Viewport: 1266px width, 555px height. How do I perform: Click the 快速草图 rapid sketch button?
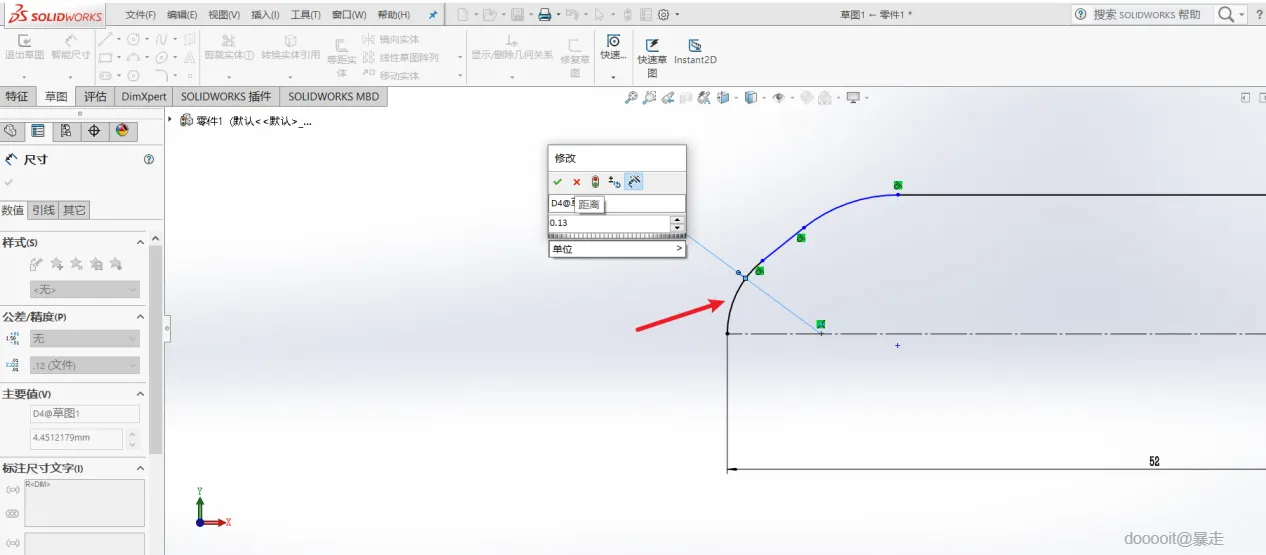652,57
